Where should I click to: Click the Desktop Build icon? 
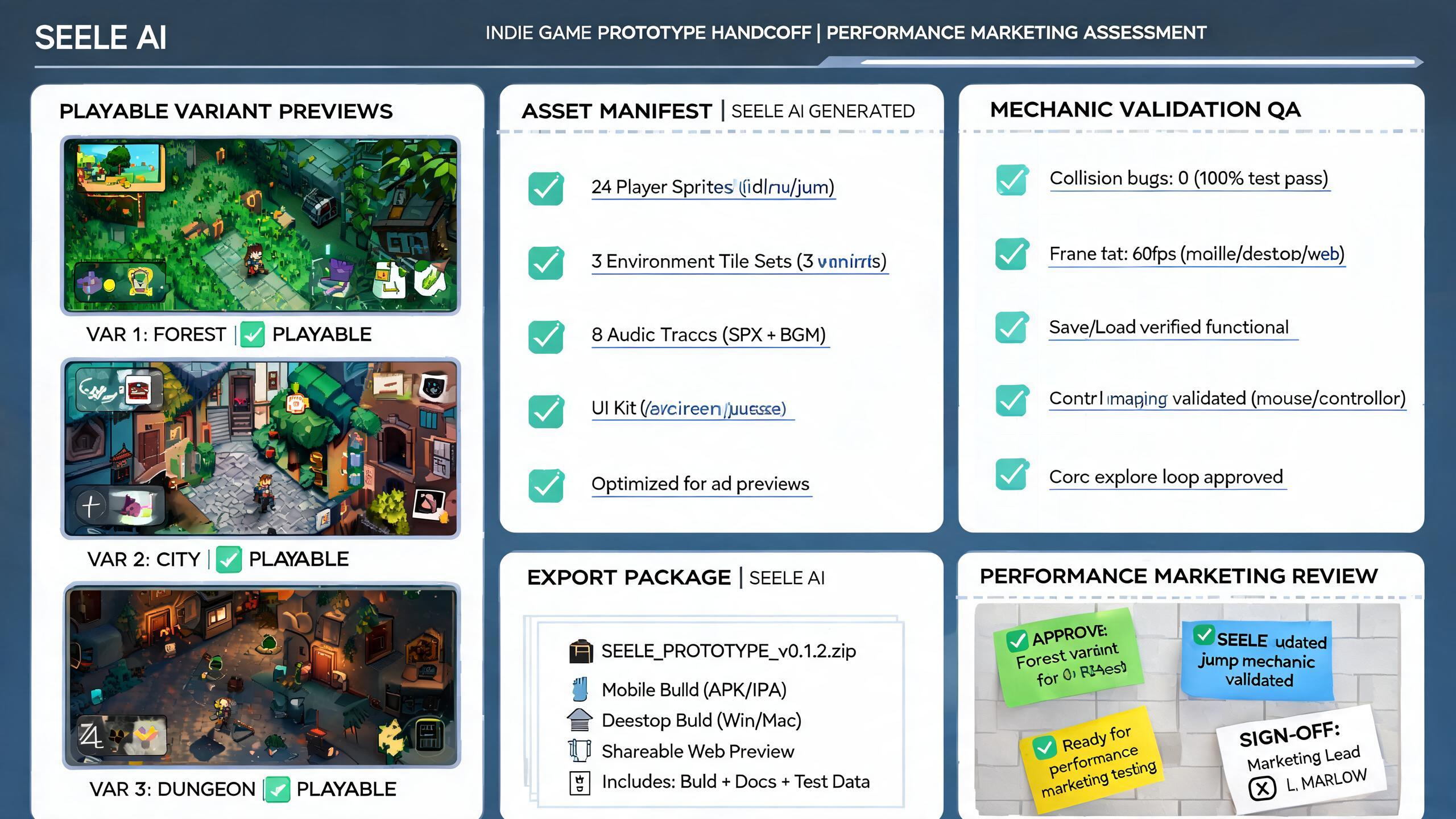click(580, 720)
